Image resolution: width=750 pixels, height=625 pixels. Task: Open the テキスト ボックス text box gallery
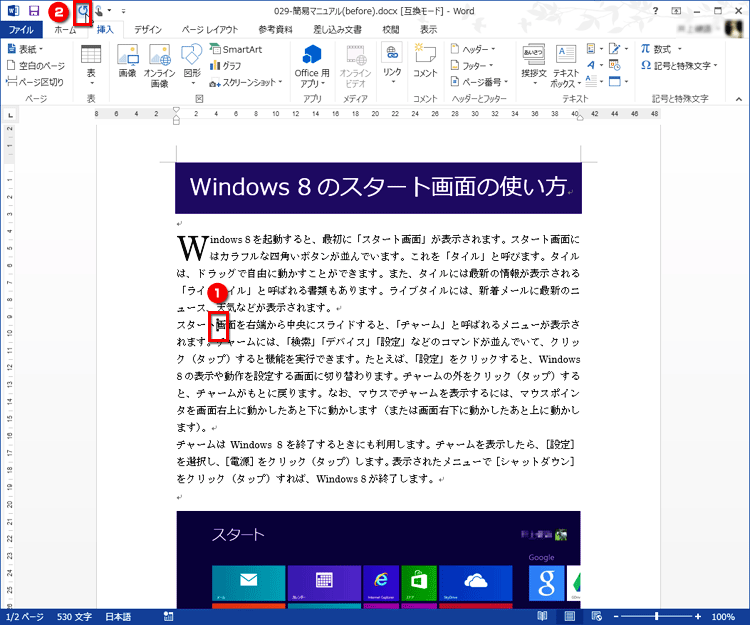click(x=566, y=66)
